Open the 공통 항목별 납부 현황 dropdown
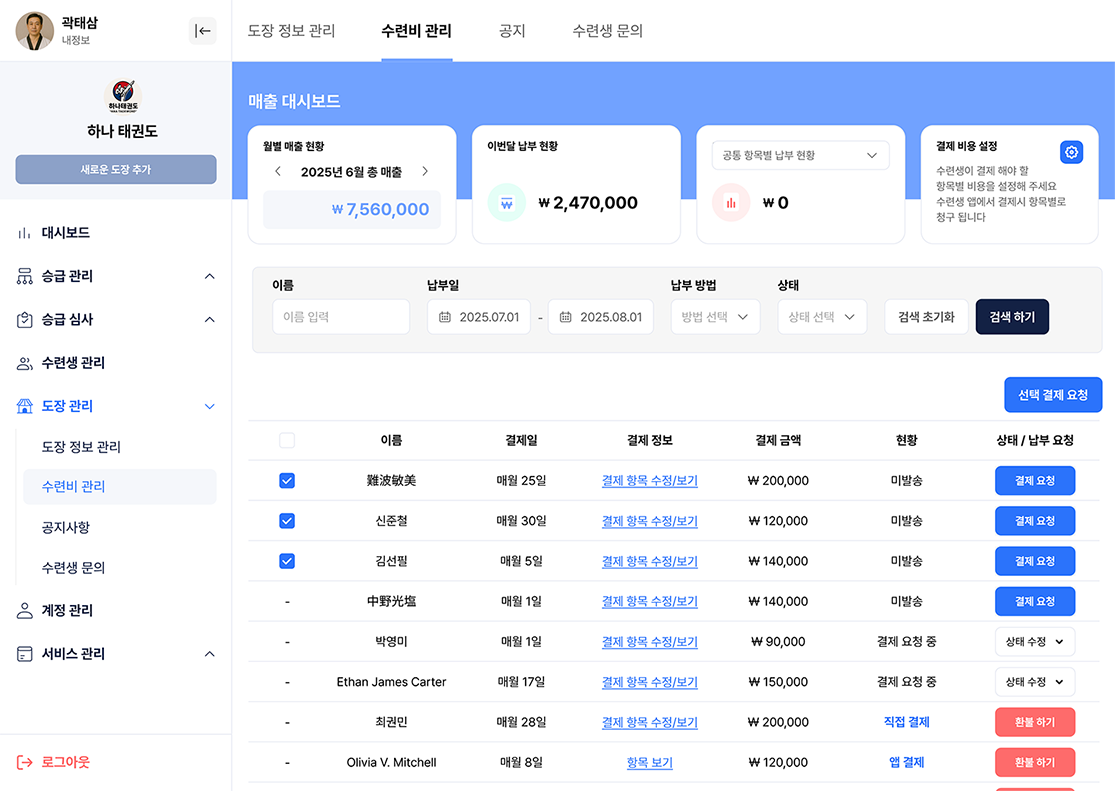The image size is (1115, 791). point(797,155)
